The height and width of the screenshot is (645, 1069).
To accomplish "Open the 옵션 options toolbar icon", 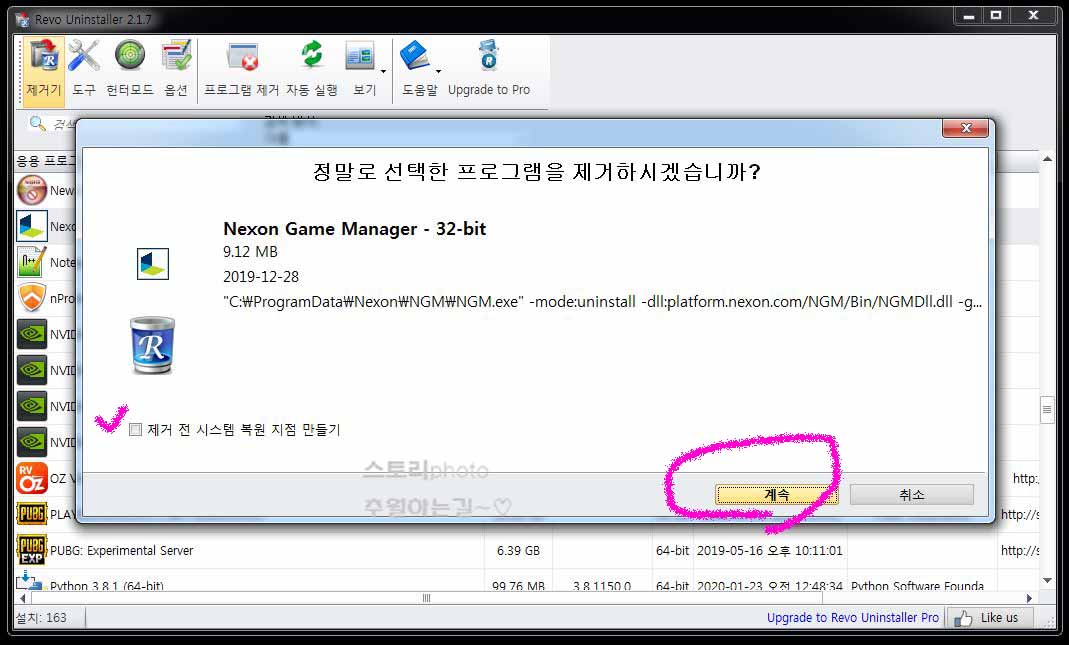I will coord(176,68).
